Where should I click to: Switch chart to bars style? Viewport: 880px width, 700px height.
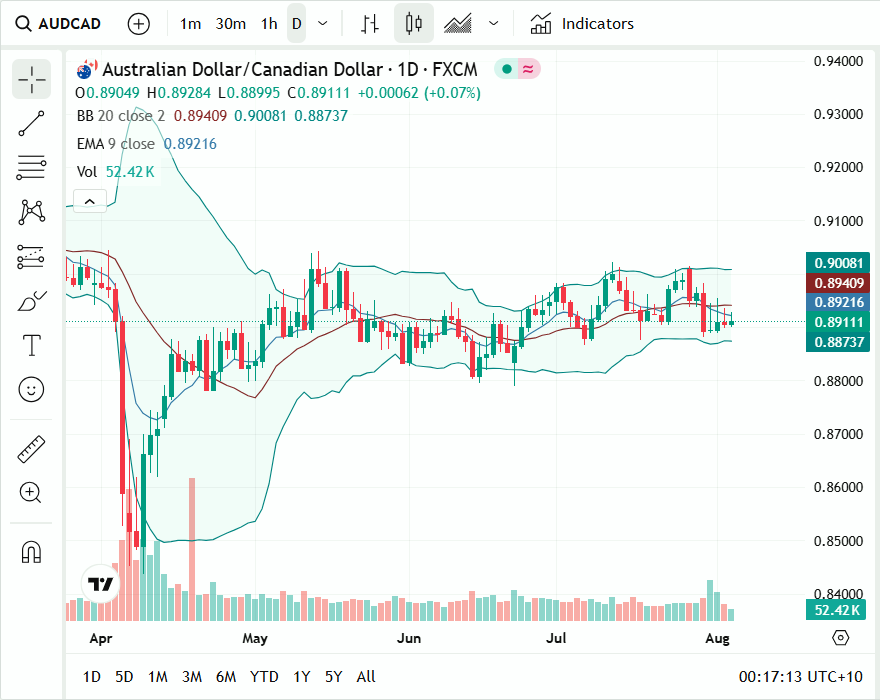point(370,24)
